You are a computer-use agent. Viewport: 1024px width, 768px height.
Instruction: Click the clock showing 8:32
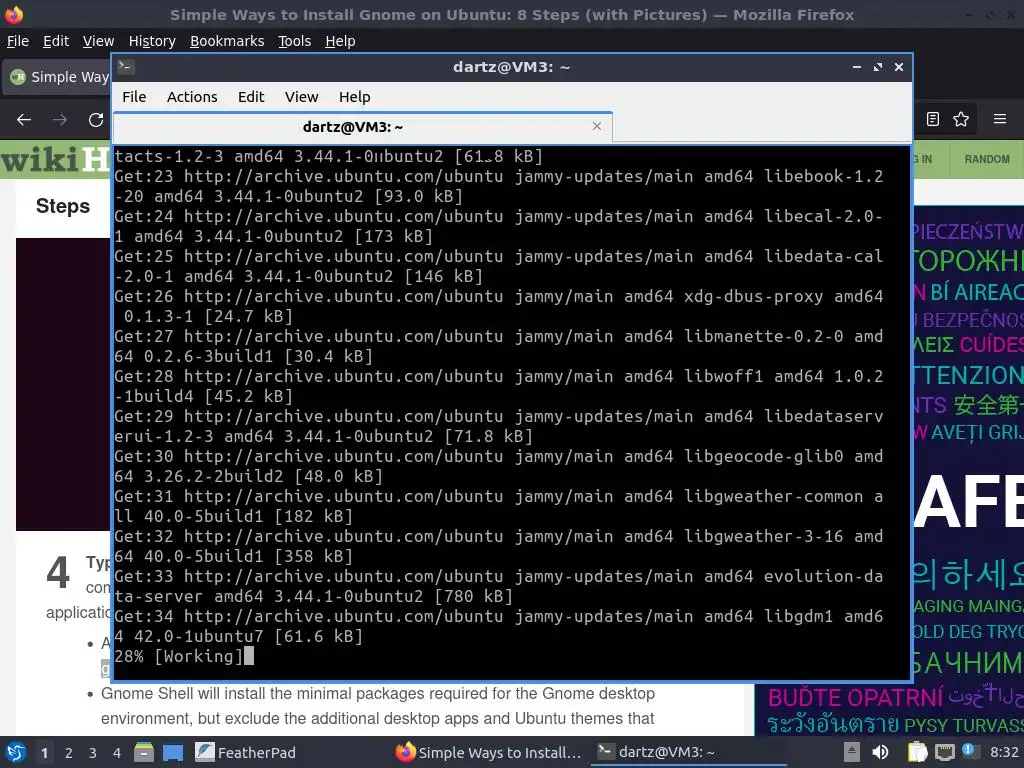[1004, 752]
